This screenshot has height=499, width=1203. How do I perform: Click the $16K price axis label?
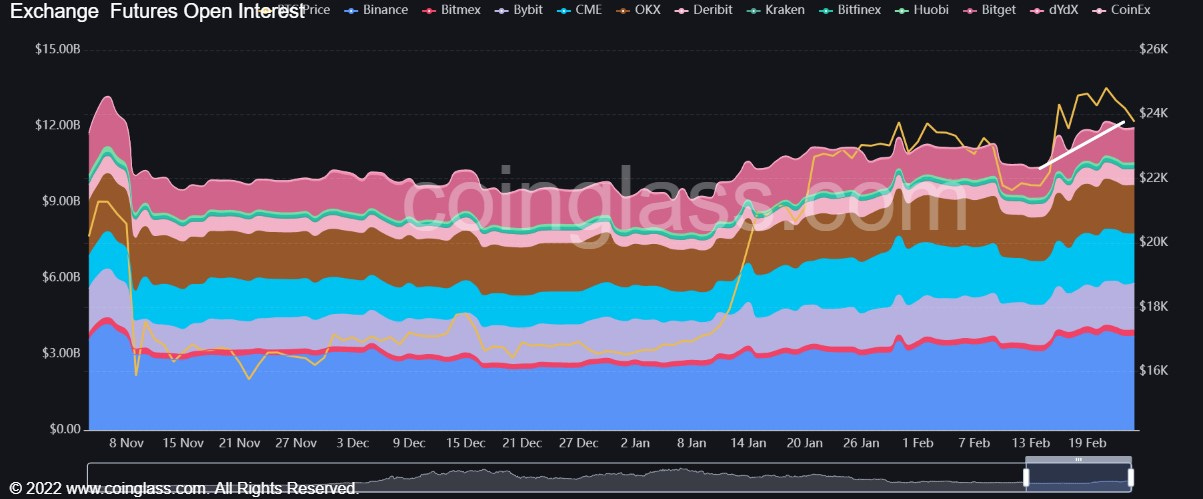coord(1153,370)
